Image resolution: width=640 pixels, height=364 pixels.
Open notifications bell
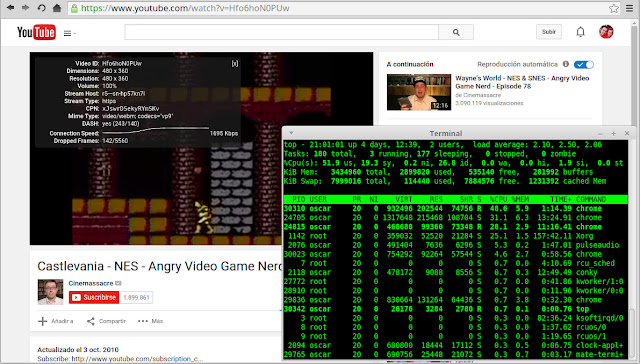580,32
